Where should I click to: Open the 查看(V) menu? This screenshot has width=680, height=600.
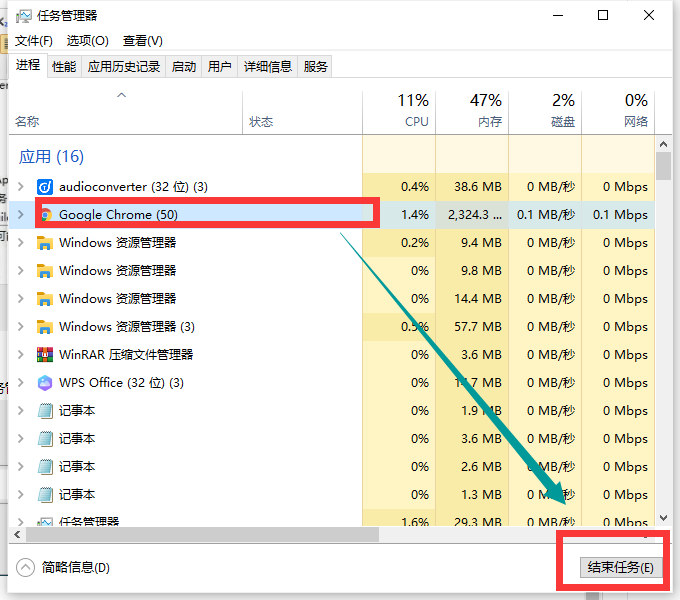[x=142, y=41]
